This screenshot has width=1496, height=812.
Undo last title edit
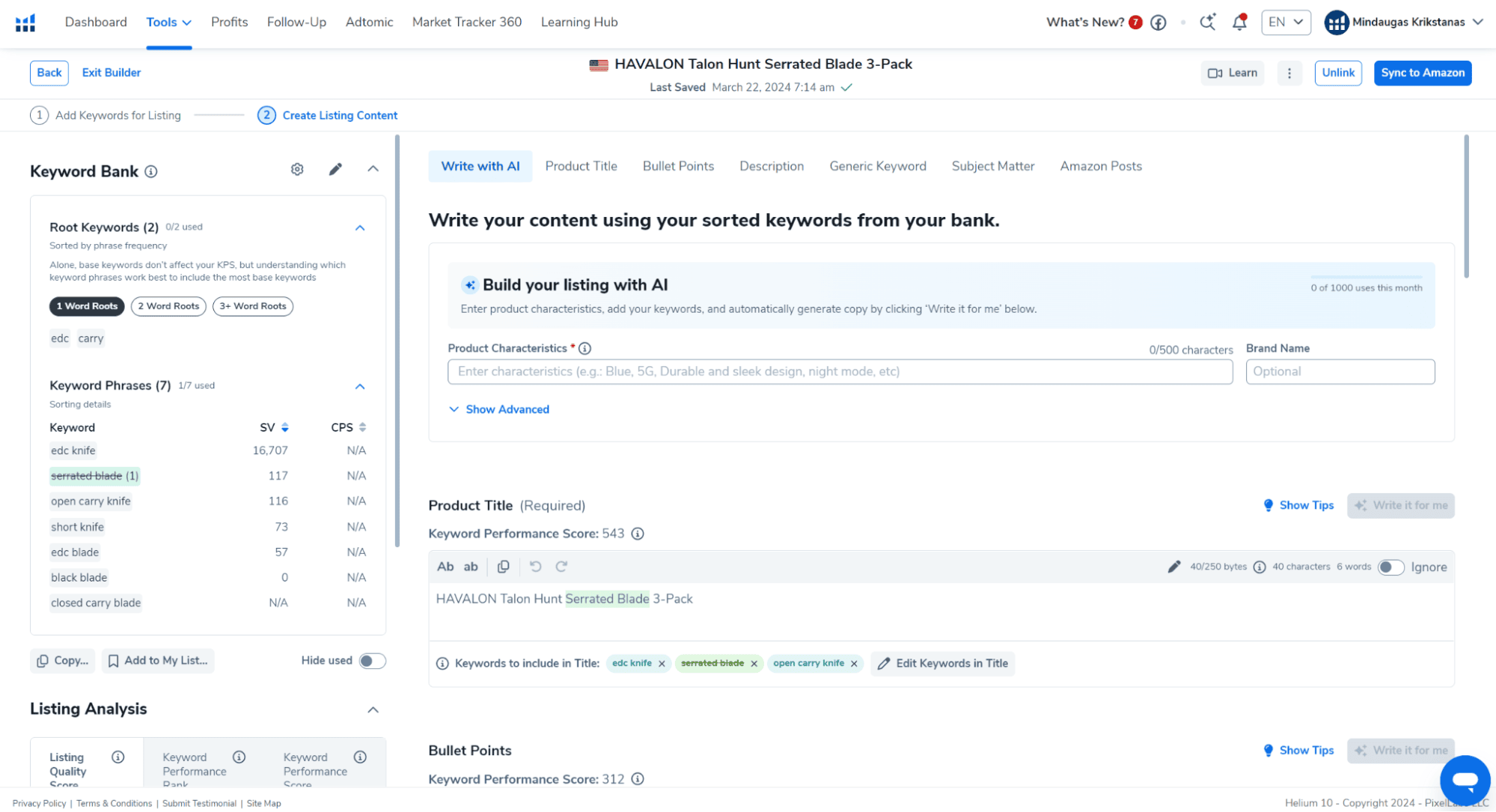[x=536, y=567]
